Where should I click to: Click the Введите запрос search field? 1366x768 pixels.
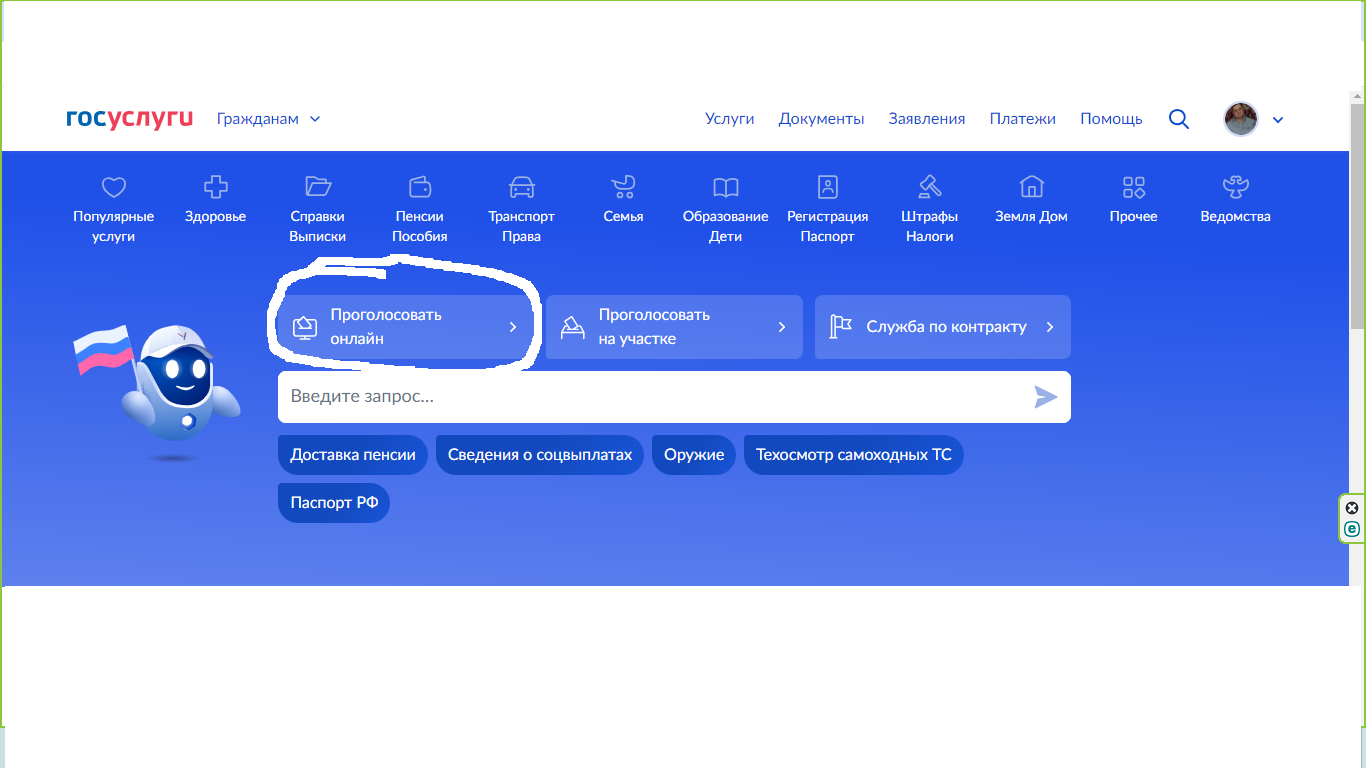pos(650,397)
